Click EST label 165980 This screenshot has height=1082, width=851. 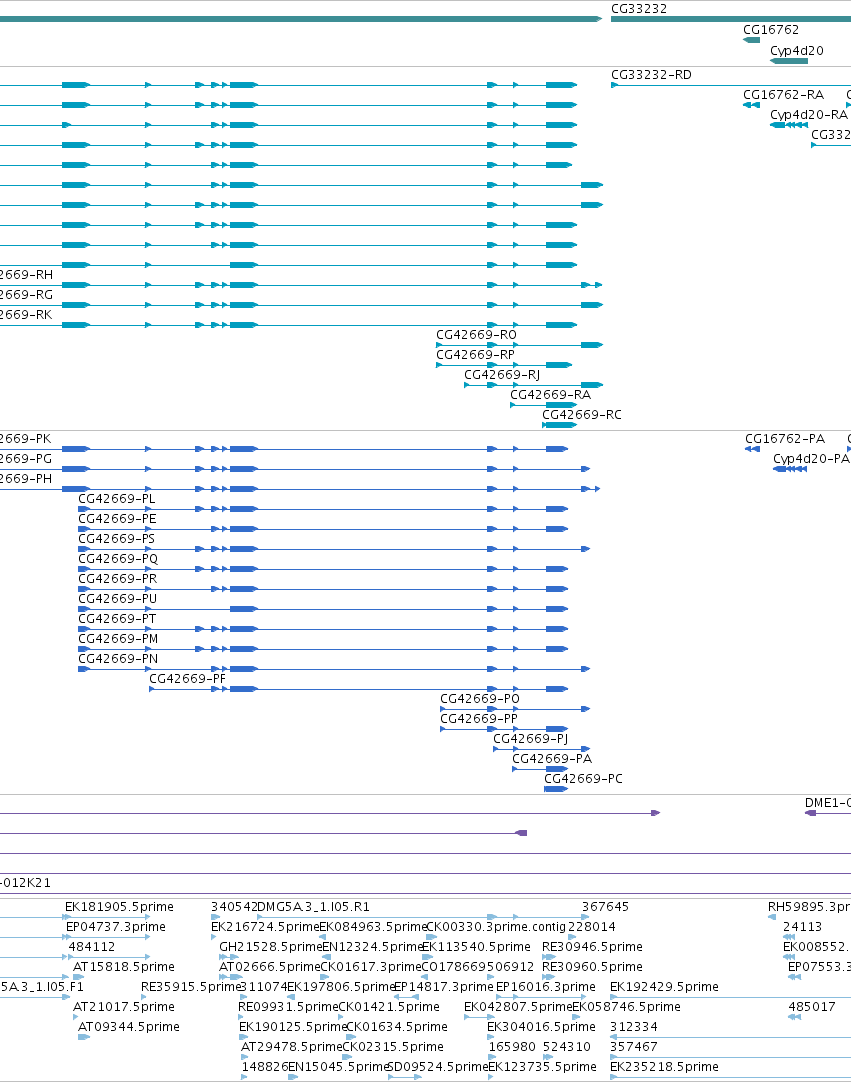pos(512,1047)
